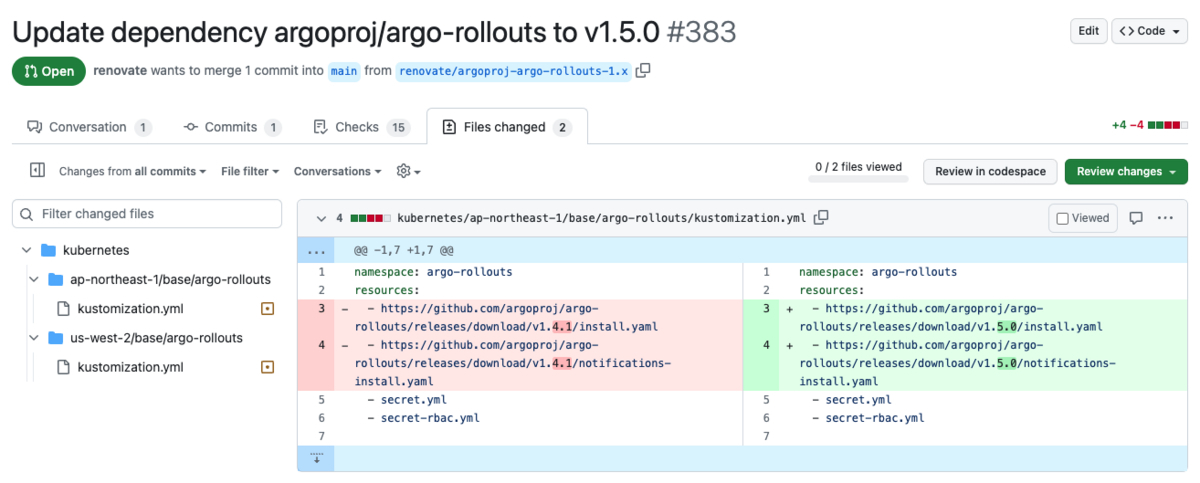Click file icon of us-west-2 kustomization.yml

[63, 367]
